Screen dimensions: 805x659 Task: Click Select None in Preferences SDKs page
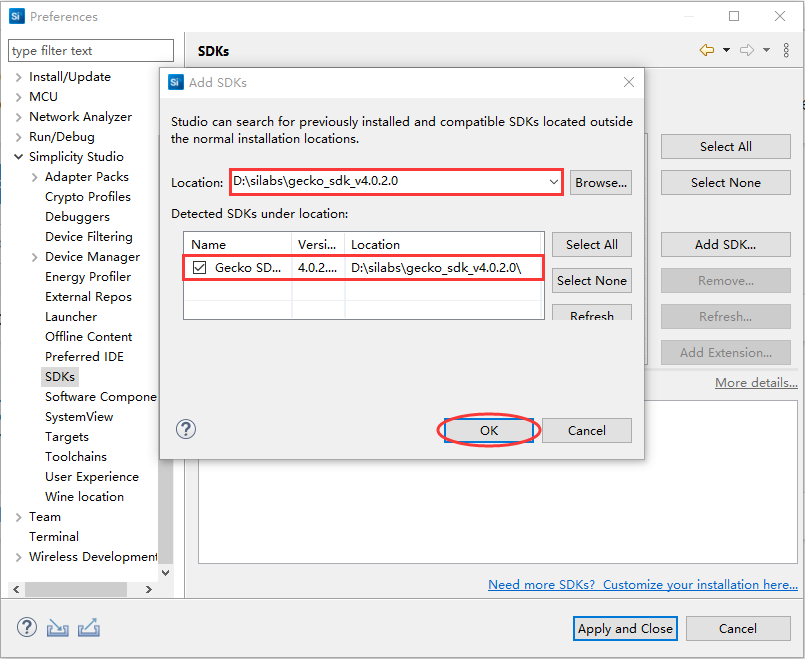click(x=725, y=183)
